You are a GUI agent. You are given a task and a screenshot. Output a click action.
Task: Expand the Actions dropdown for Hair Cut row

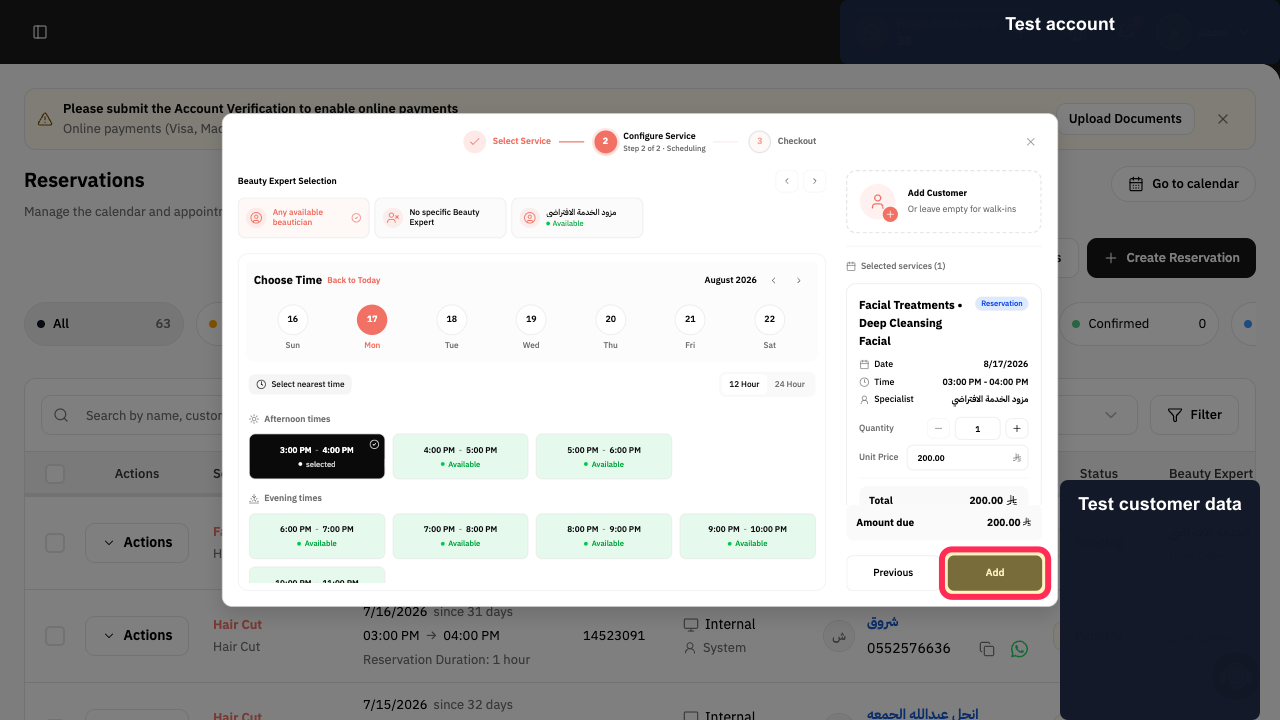137,635
